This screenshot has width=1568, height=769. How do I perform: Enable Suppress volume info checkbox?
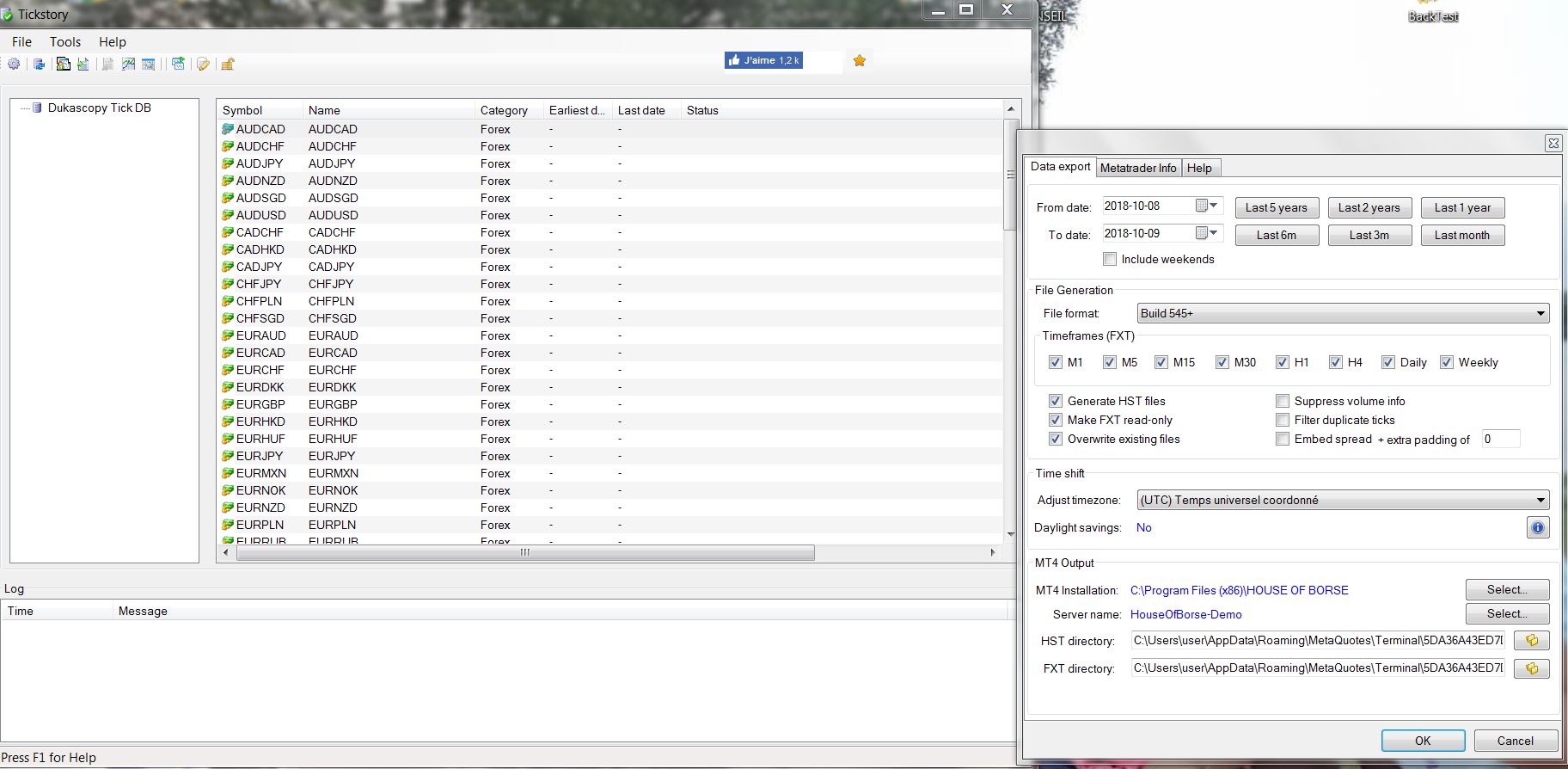click(1283, 401)
